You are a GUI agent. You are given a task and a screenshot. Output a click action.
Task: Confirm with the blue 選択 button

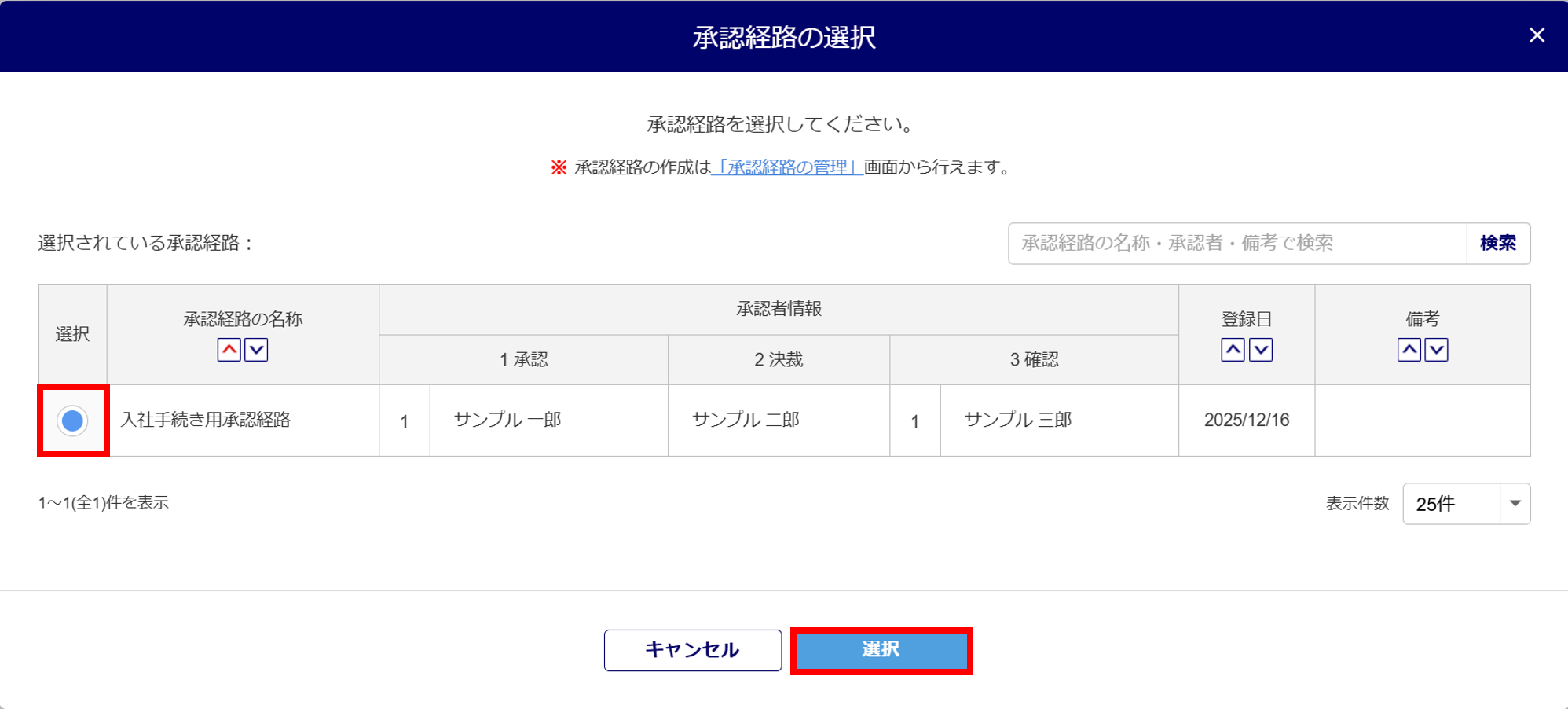coord(881,650)
